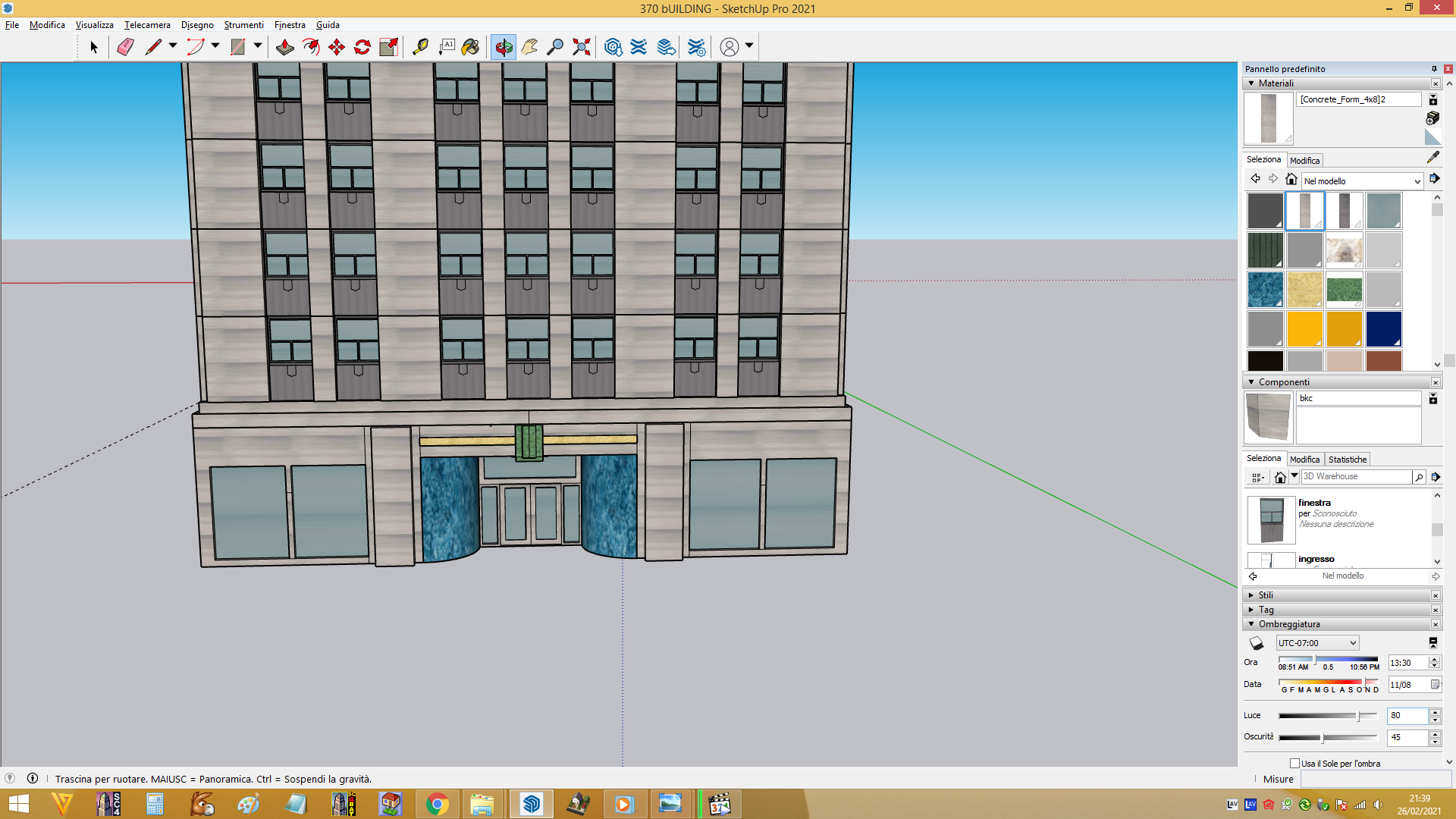Click the 3D Warehouse search field
Screen dimensions: 1456x819
(x=1356, y=476)
